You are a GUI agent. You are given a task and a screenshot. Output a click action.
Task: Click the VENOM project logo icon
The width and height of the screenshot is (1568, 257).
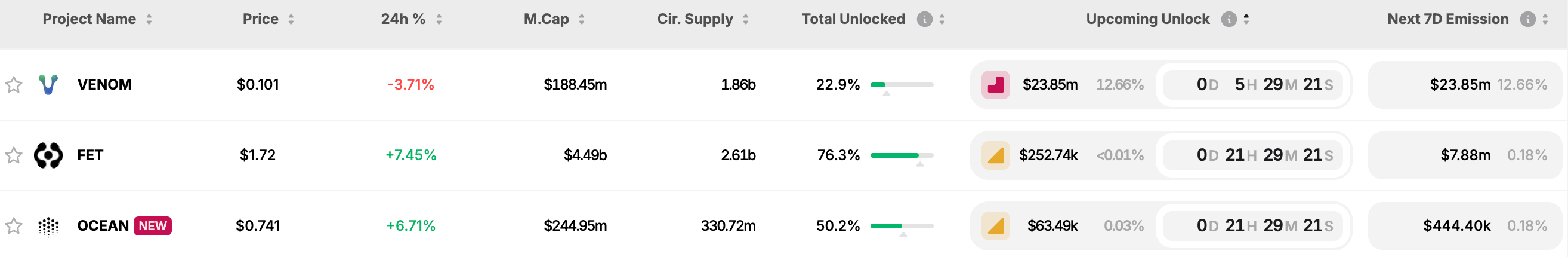click(48, 84)
